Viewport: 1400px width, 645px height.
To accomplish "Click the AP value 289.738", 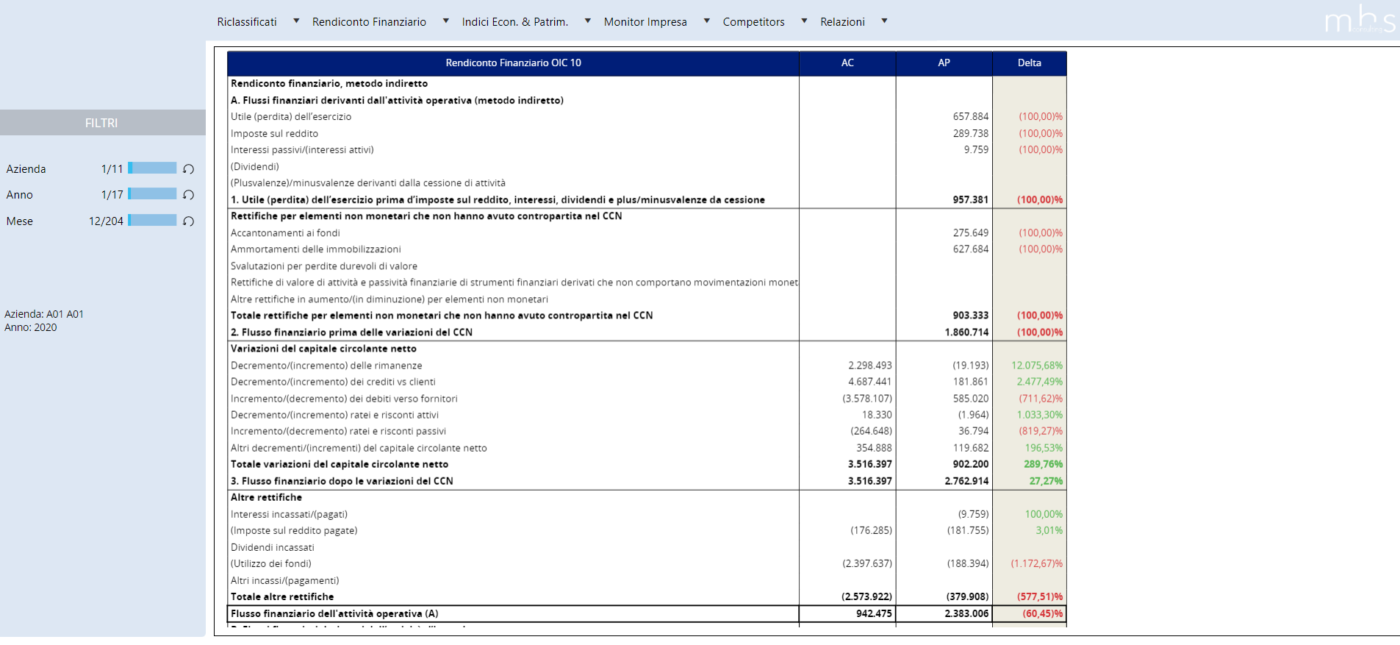I will 970,133.
